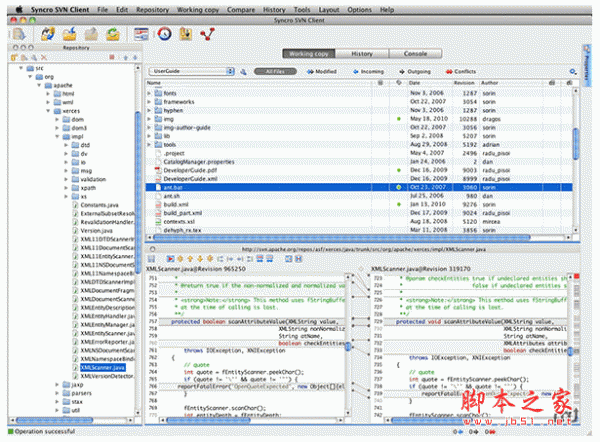Click the Show Annotation toolbar icon
The height and width of the screenshot is (442, 600).
coord(186,34)
